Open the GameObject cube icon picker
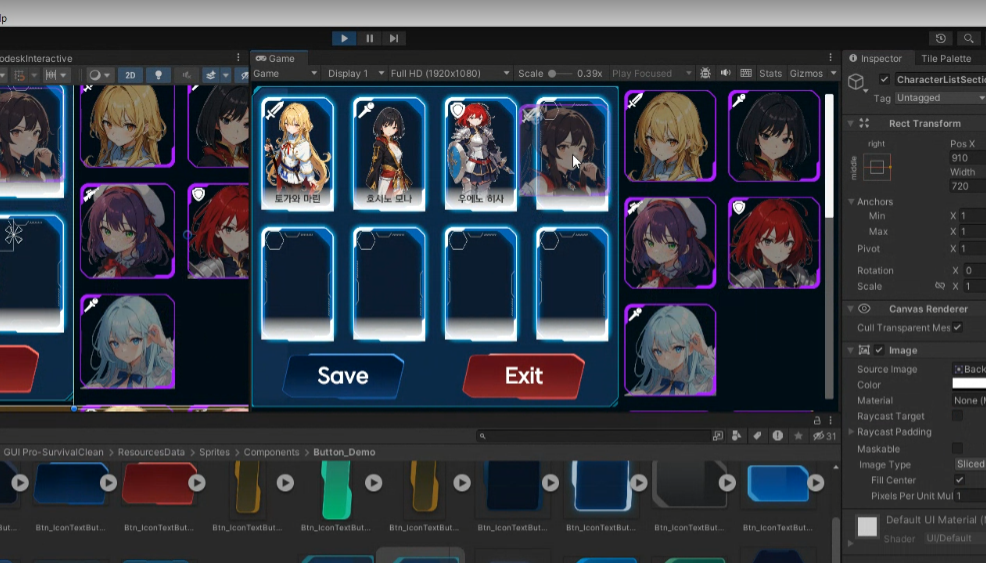The height and width of the screenshot is (563, 986). click(856, 82)
